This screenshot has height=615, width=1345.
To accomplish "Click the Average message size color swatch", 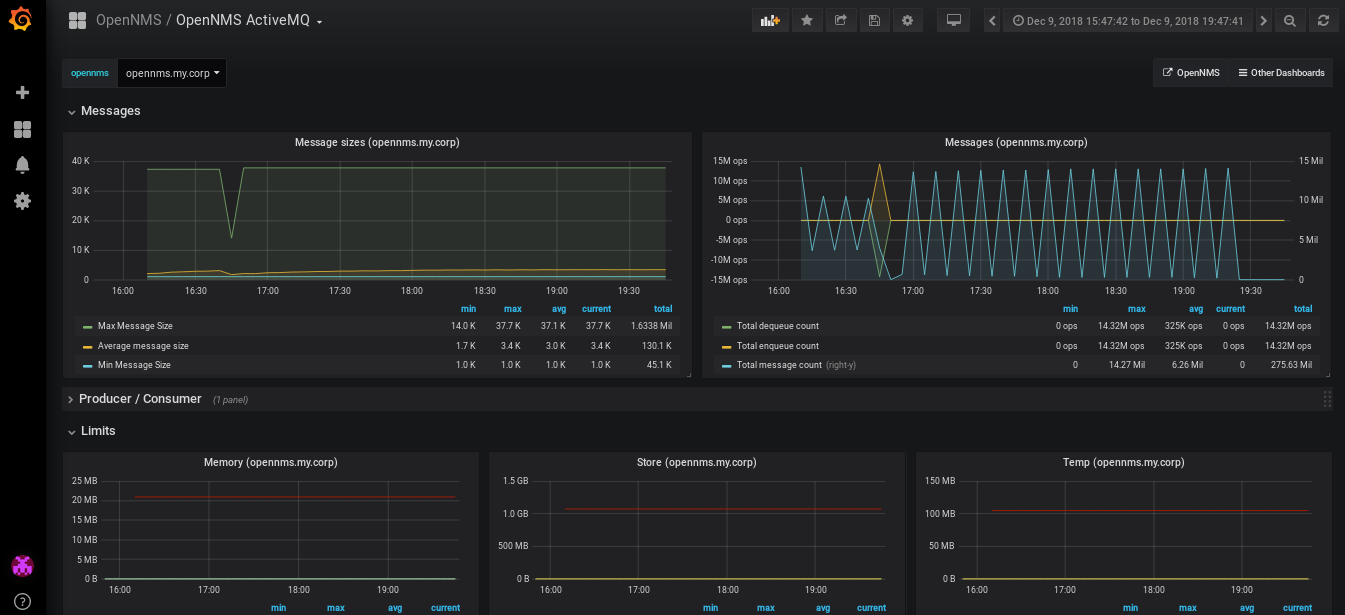I will pyautogui.click(x=88, y=346).
